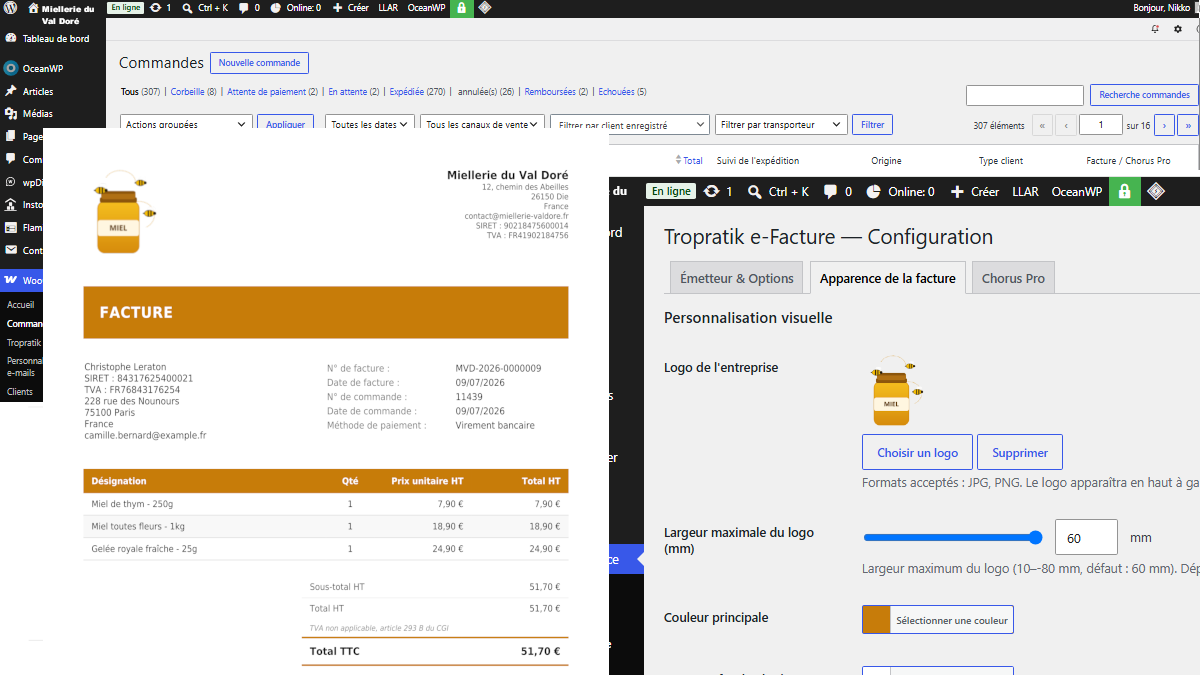Open Articles via its pin icon
Image resolution: width=1200 pixels, height=675 pixels.
coord(11,91)
